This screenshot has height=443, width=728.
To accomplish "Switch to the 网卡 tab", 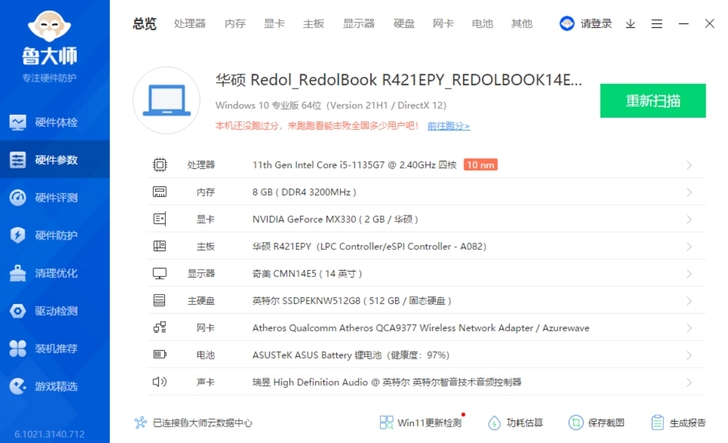I will (x=443, y=23).
